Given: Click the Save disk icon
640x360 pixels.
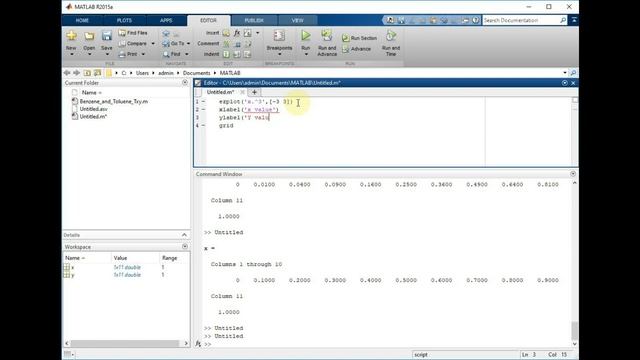Looking at the screenshot, I should [x=107, y=36].
